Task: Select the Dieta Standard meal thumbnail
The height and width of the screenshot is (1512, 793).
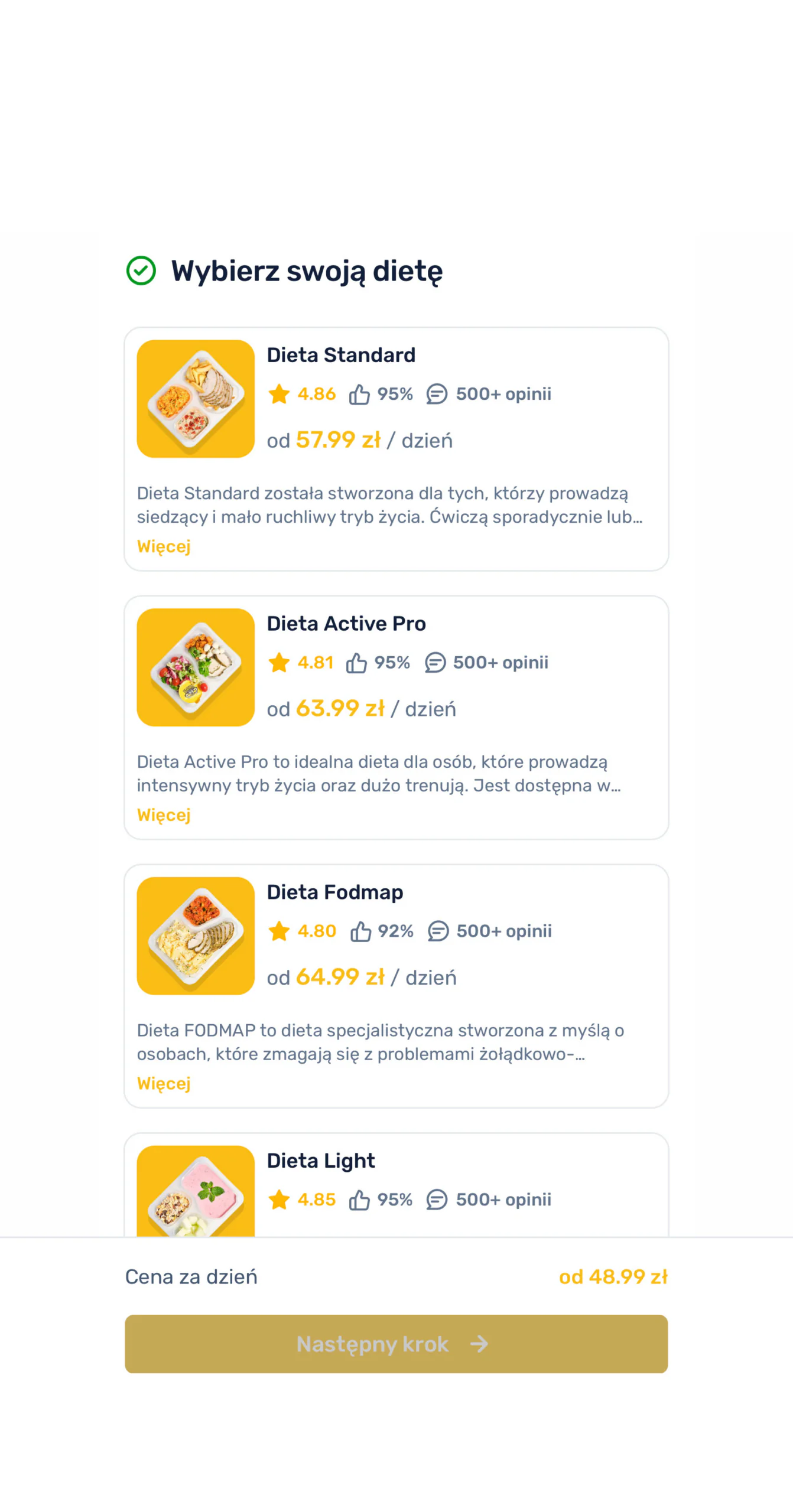Action: pyautogui.click(x=196, y=399)
